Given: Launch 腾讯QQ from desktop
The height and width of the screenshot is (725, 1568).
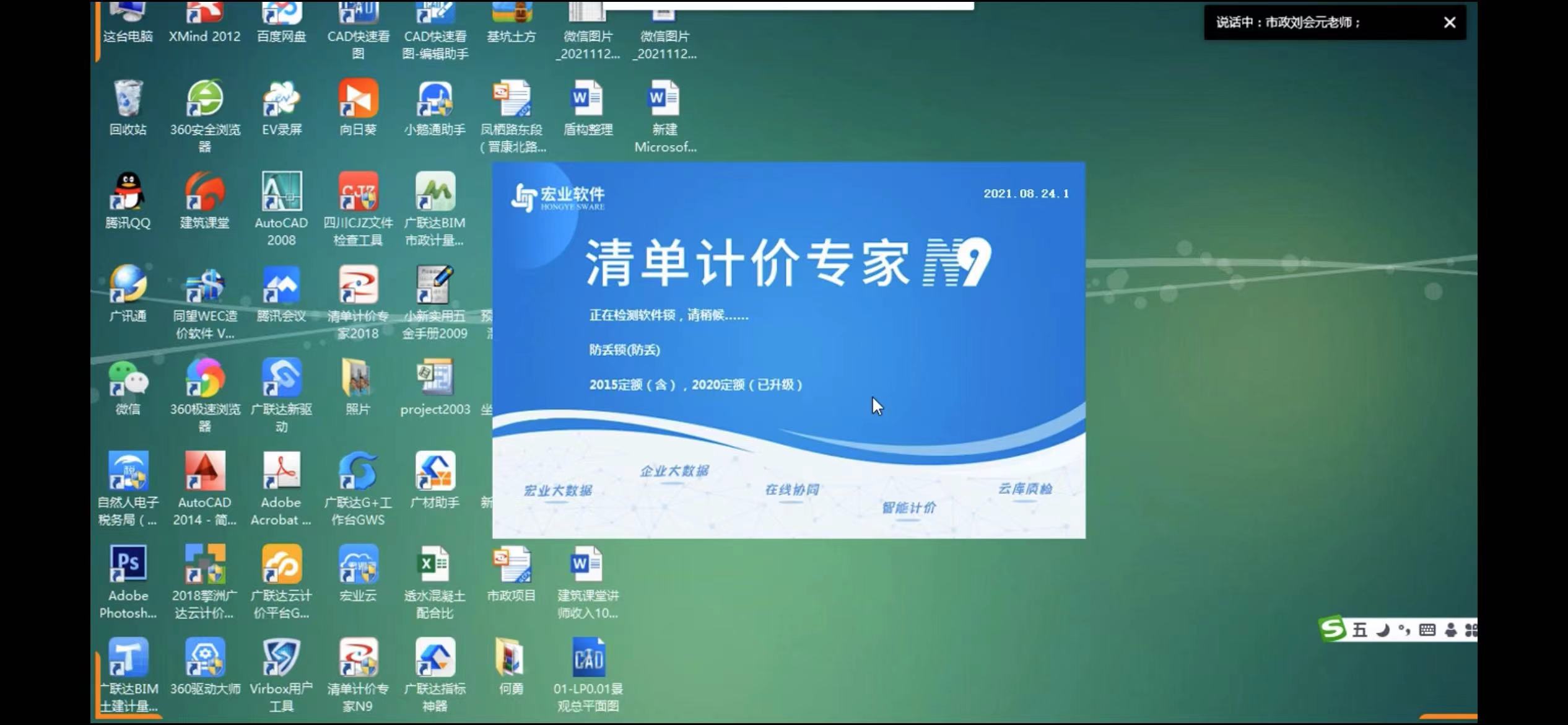Looking at the screenshot, I should [x=128, y=201].
